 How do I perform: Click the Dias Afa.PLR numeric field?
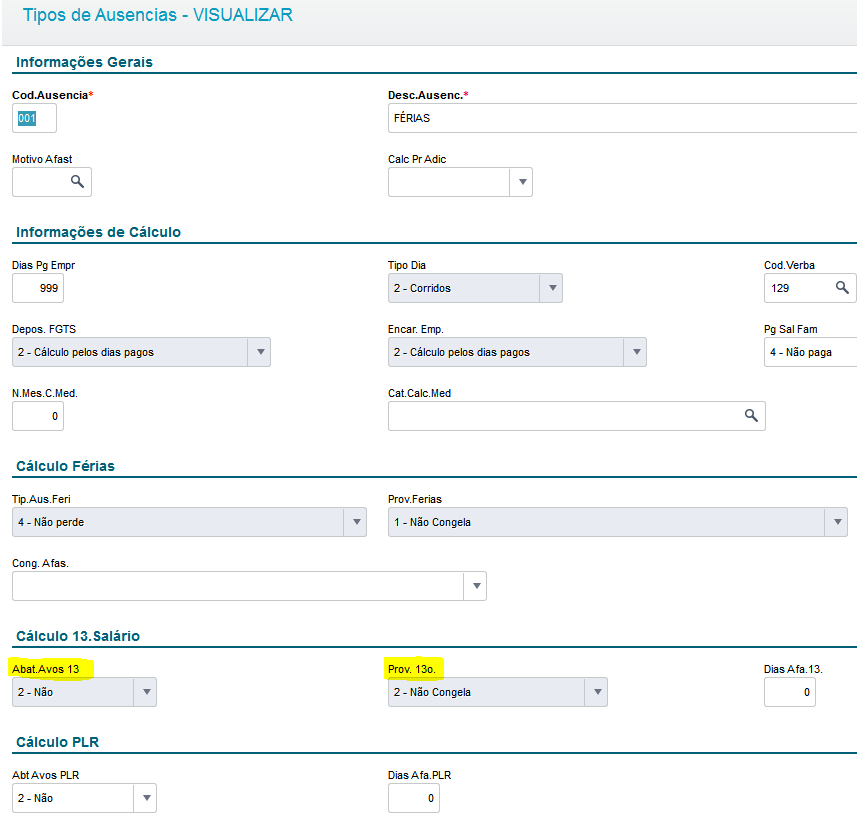click(414, 798)
